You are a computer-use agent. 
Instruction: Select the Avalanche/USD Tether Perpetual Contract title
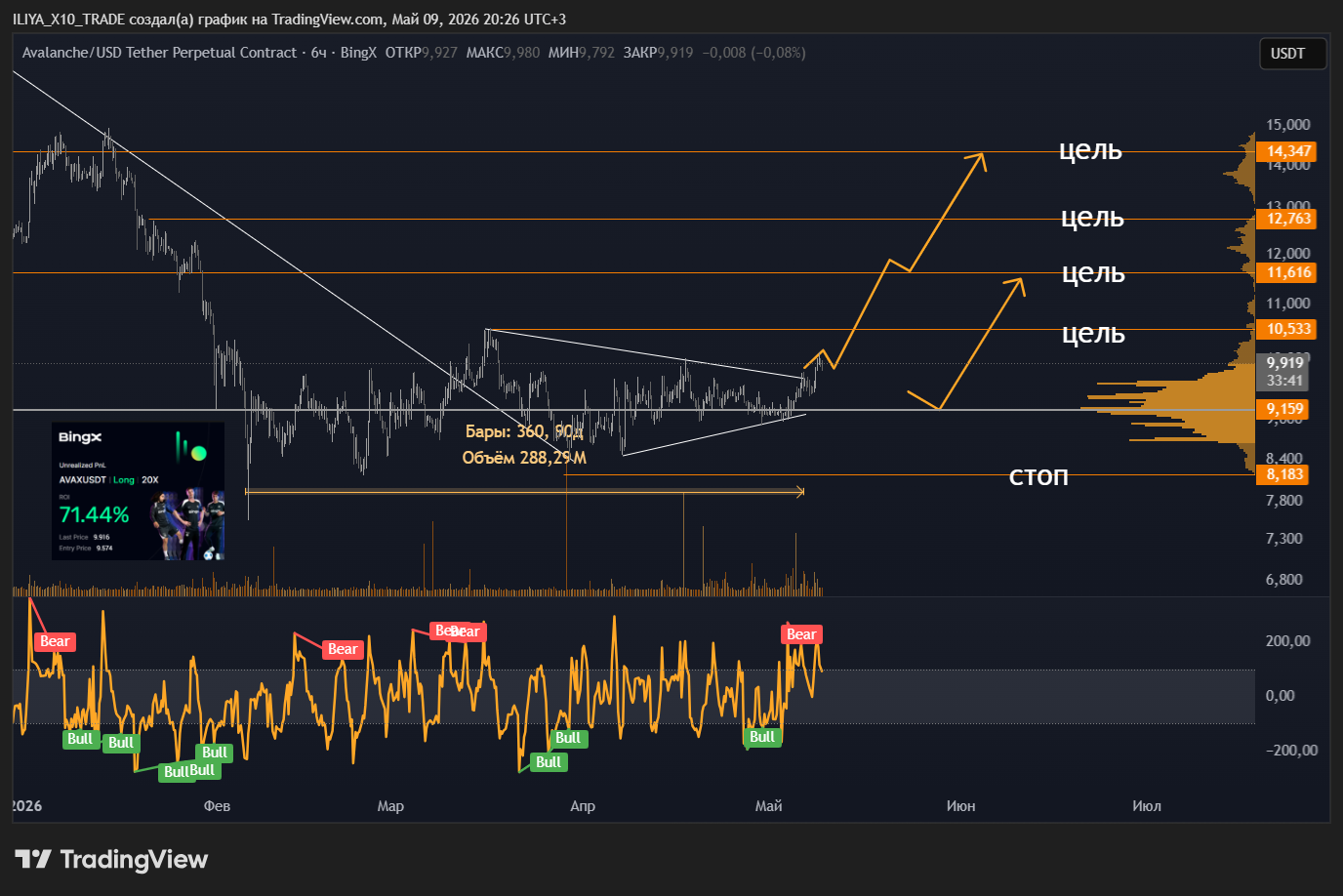[x=159, y=53]
